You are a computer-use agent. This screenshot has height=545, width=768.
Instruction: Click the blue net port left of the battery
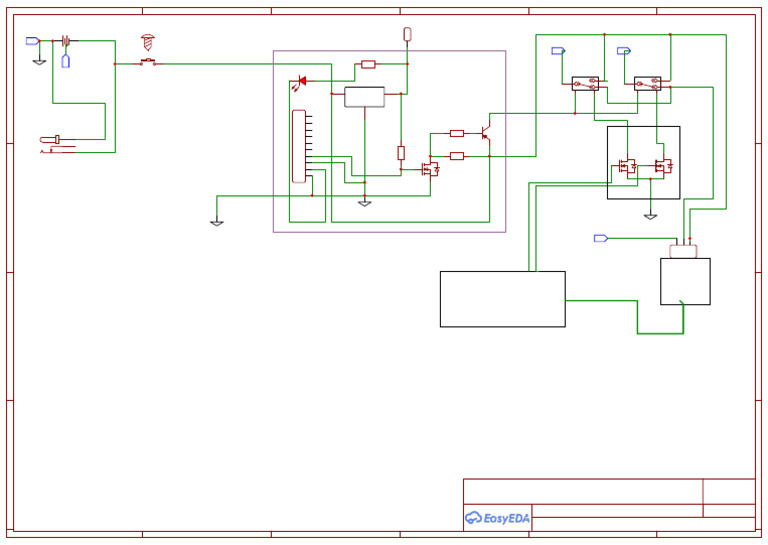[x=32, y=41]
